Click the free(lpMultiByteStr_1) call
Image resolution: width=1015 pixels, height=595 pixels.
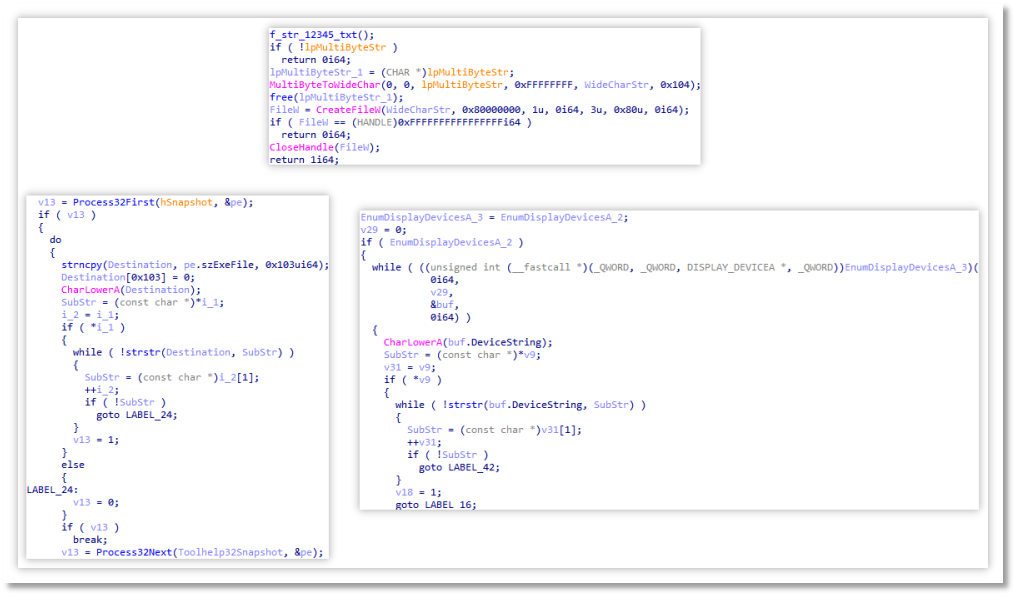coord(336,97)
